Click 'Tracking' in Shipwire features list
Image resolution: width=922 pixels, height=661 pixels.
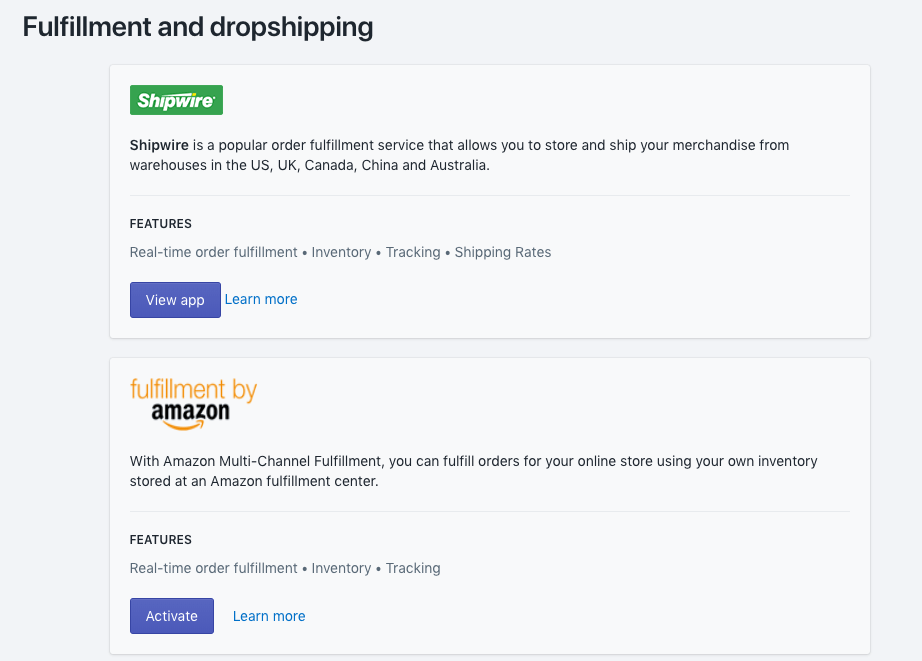pos(413,252)
